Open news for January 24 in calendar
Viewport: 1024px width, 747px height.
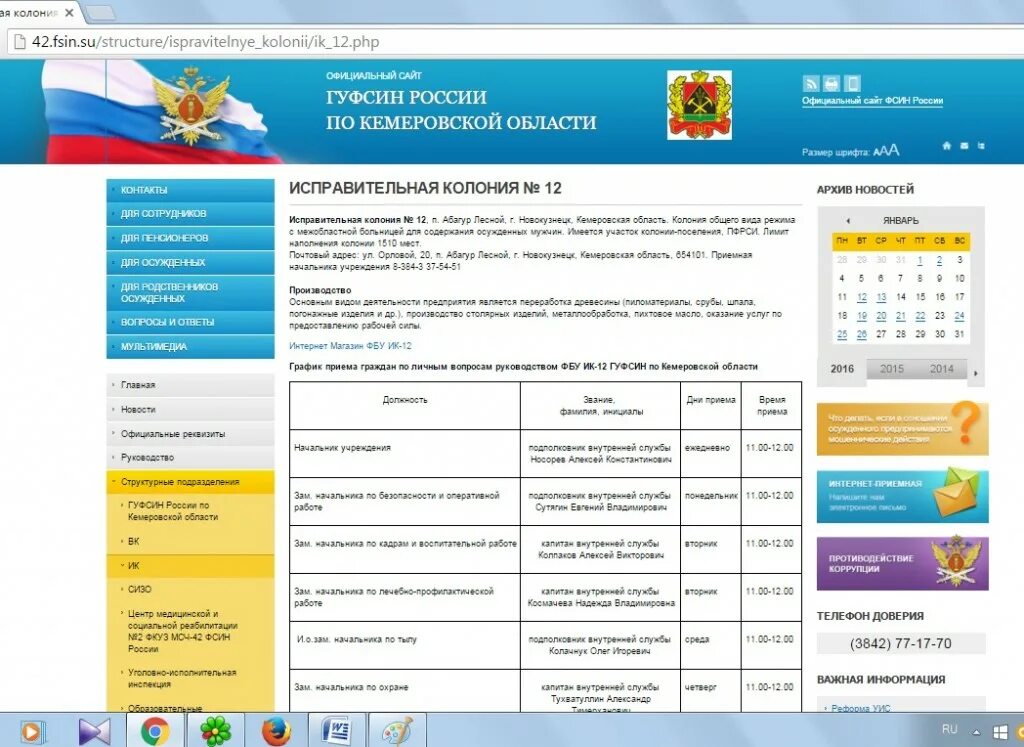tap(959, 316)
